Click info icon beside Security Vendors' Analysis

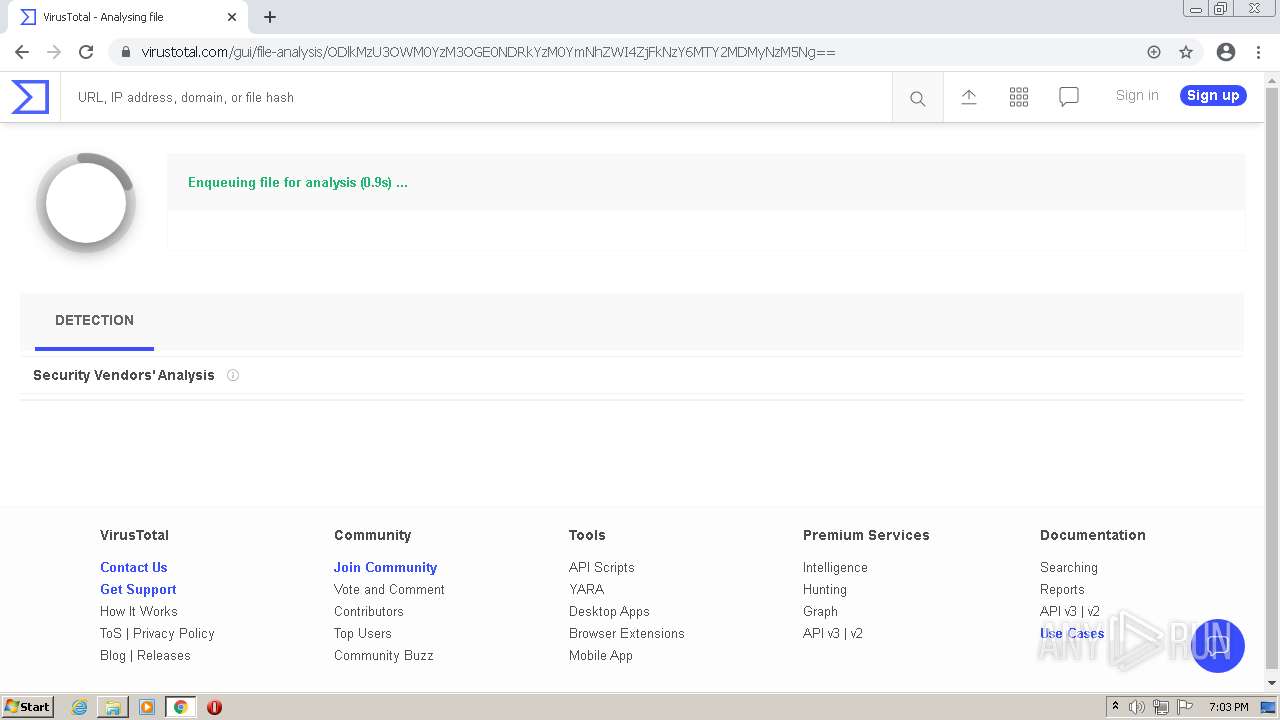(233, 375)
